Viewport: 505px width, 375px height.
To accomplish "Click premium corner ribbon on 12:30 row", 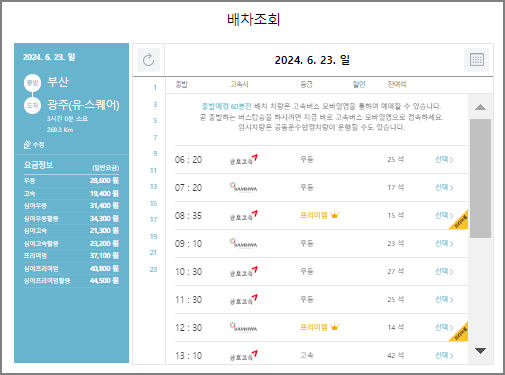I will [x=461, y=334].
